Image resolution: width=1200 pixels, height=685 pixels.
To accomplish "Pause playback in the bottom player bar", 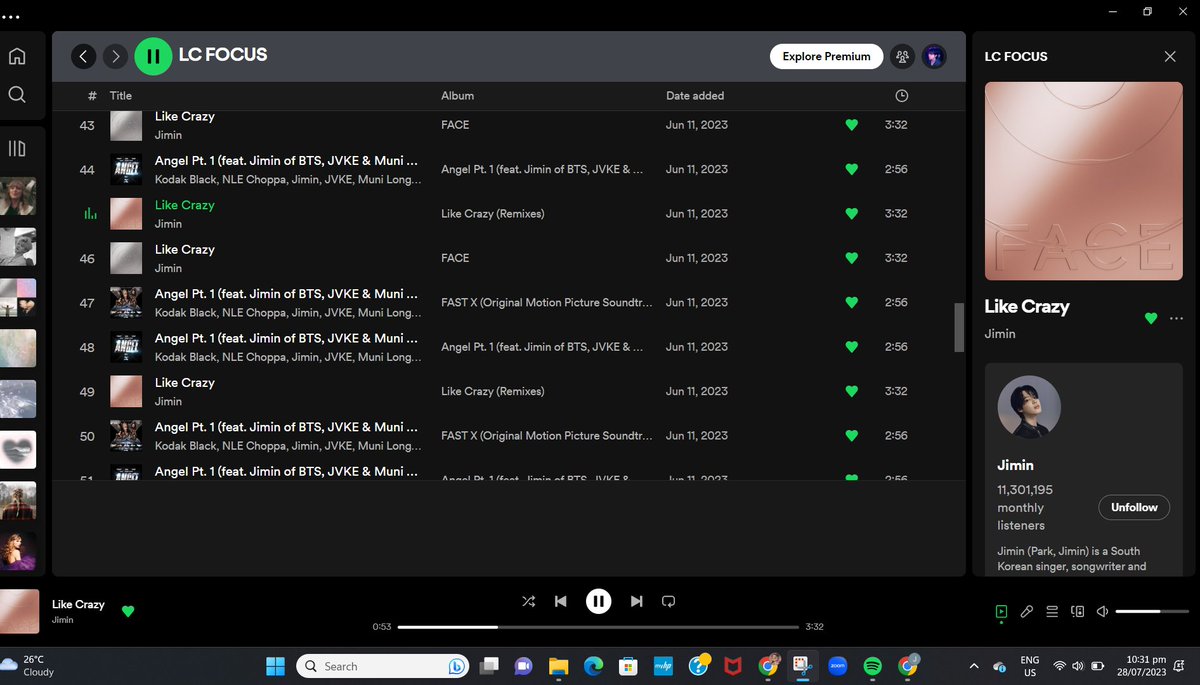I will point(598,601).
